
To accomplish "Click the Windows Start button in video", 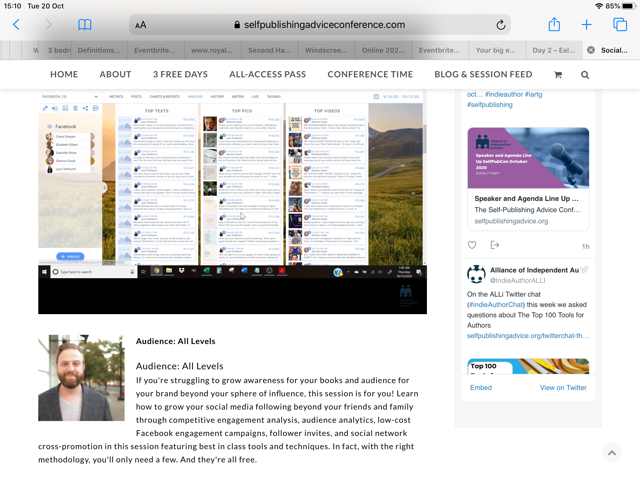I will point(44,271).
